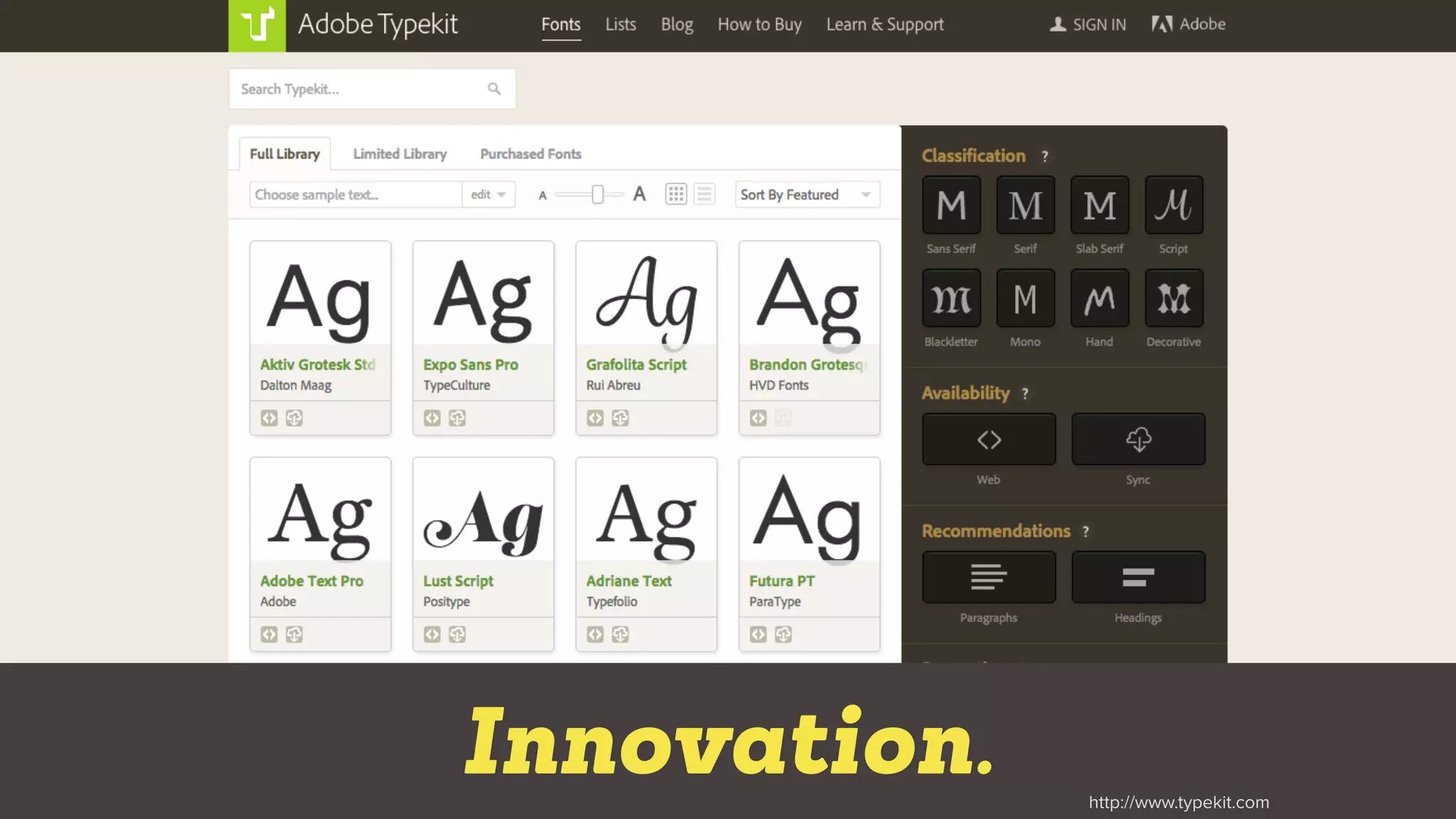Click web use icon on Grafolita Script card
The image size is (1456, 819).
coord(595,418)
